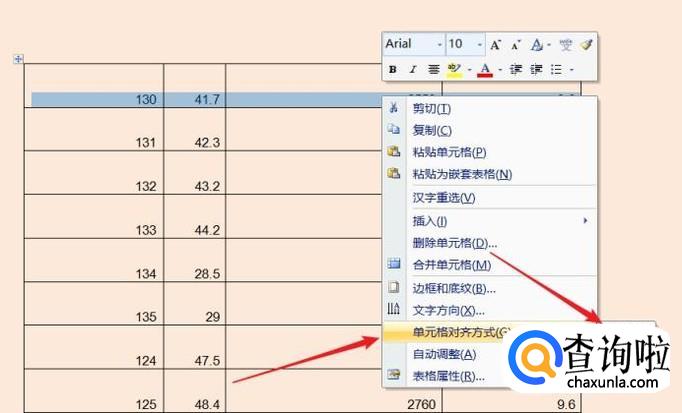Click the scissors cut icon

(394, 108)
